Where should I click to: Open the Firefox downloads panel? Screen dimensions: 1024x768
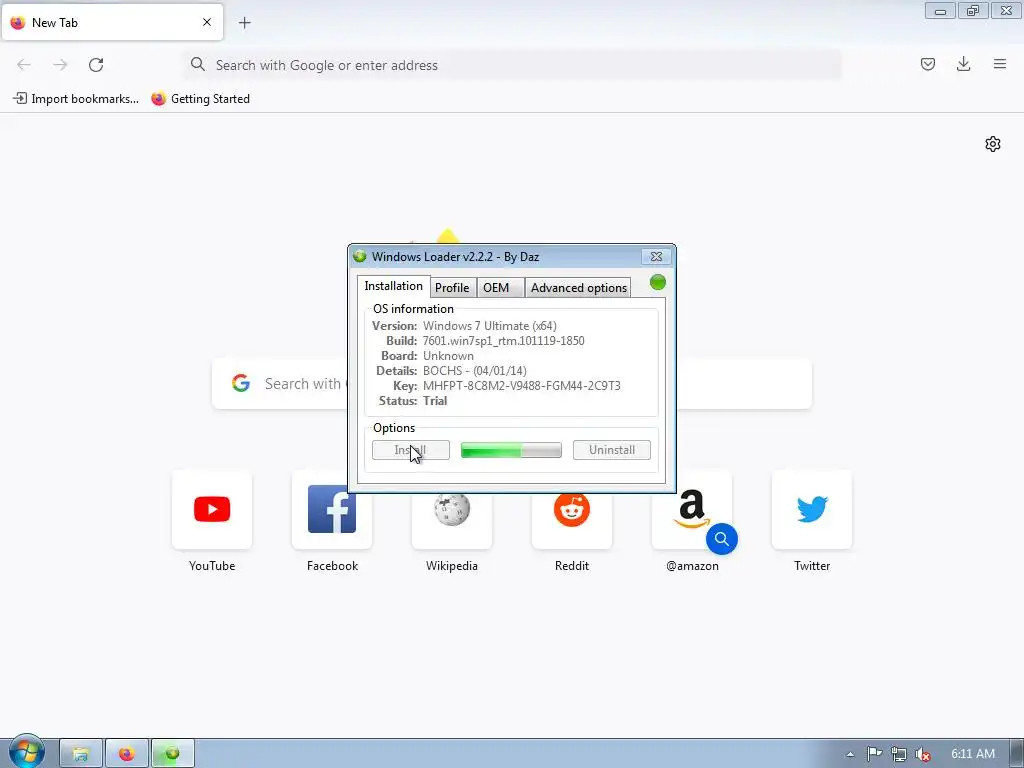tap(963, 64)
